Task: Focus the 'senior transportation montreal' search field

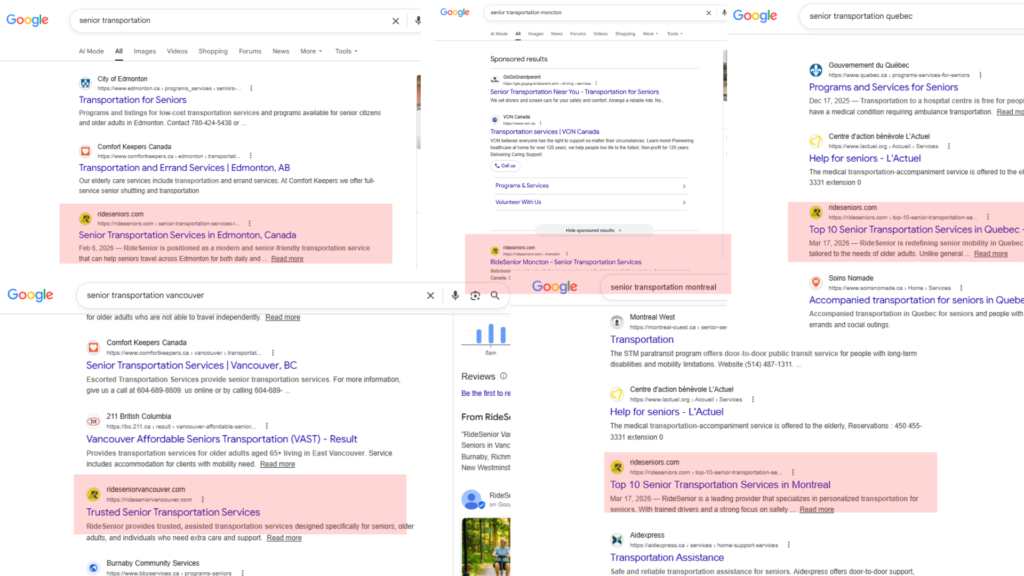Action: [664, 287]
